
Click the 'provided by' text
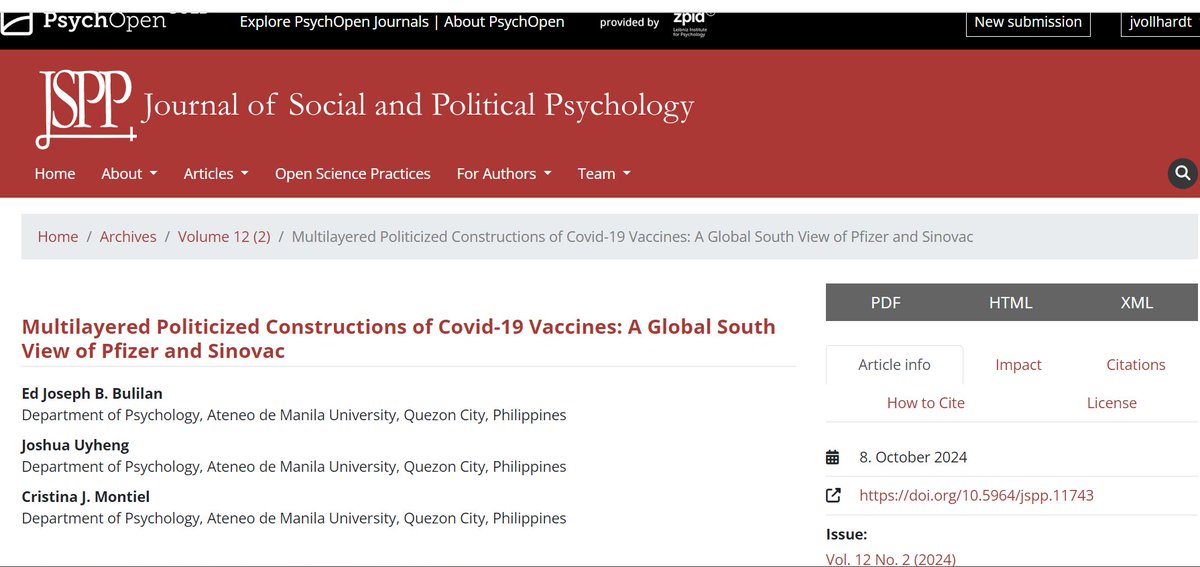coord(629,23)
